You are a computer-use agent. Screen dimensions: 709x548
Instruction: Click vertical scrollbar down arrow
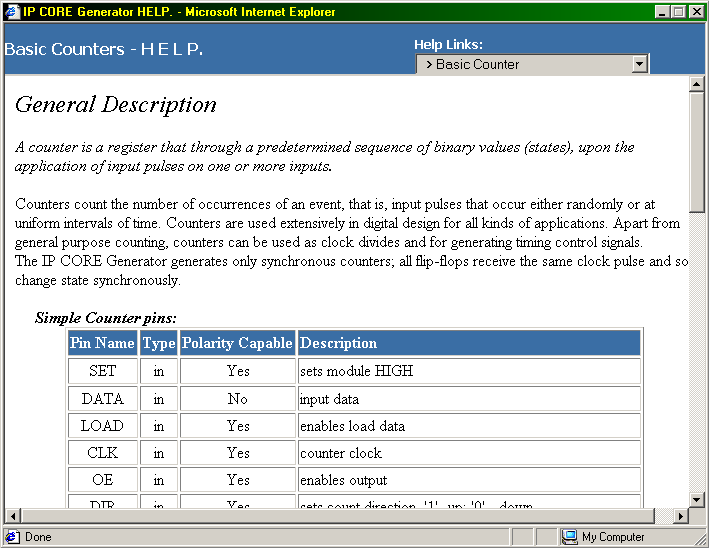(696, 500)
